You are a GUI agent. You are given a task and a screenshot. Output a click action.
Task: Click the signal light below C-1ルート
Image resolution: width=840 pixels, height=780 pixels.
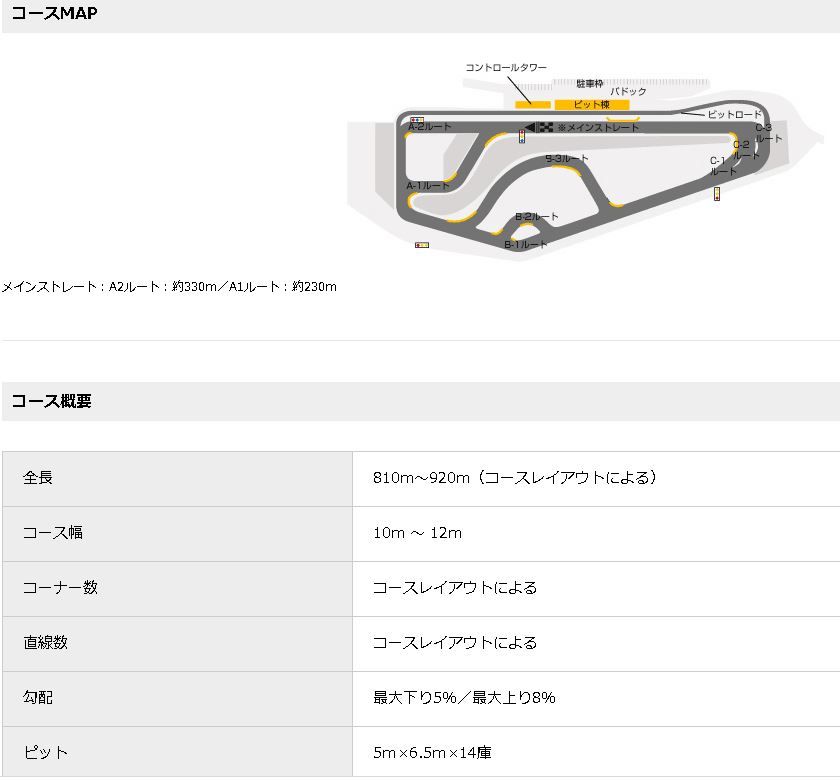(x=717, y=194)
